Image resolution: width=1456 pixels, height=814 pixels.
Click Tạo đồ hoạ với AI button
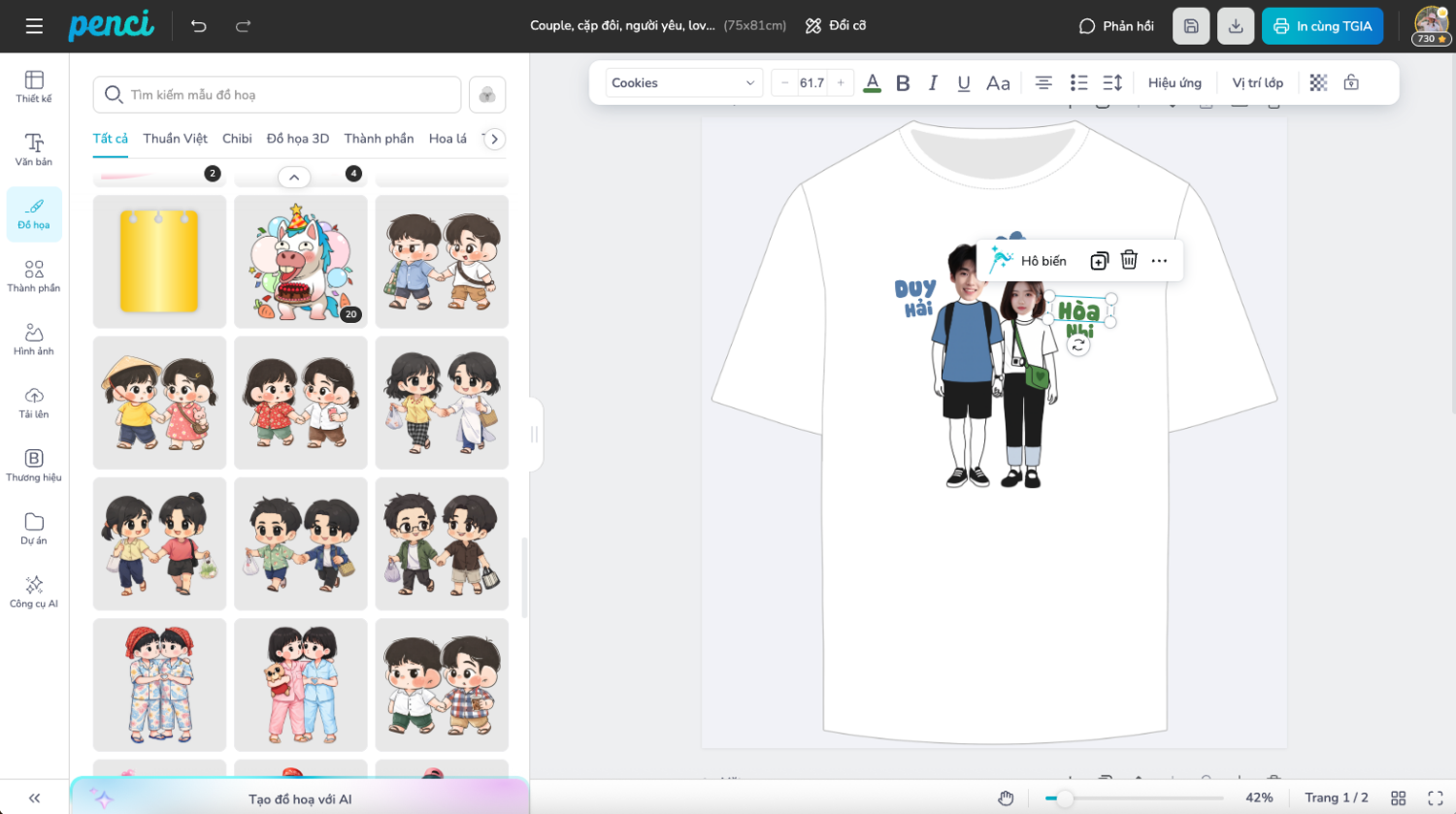coord(300,798)
